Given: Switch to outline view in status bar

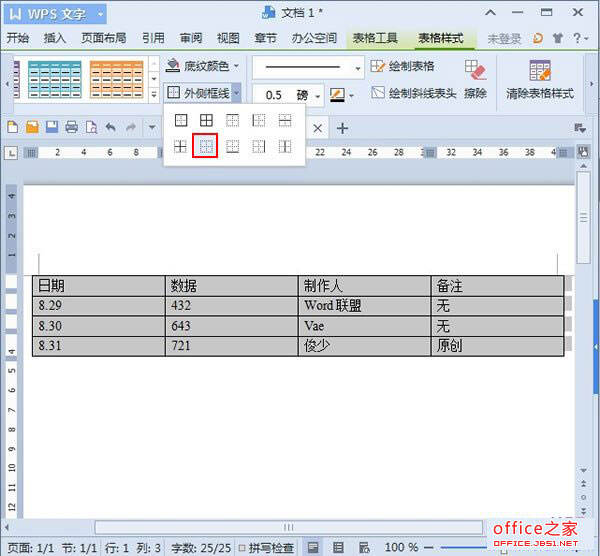Looking at the screenshot, I should (338, 547).
